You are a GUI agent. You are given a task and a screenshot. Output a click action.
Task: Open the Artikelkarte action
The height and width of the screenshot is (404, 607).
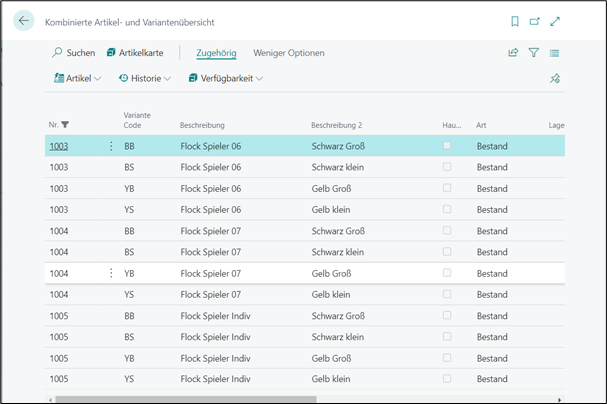(x=141, y=53)
